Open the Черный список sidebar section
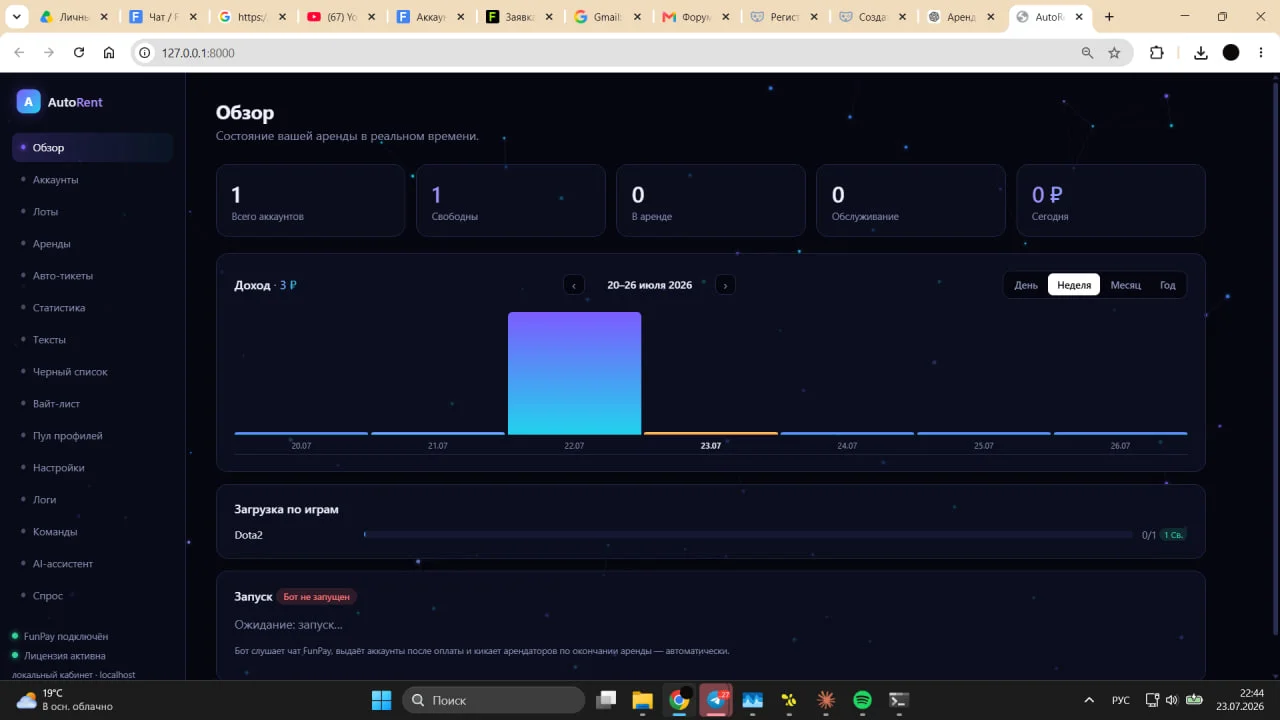 (x=92, y=372)
